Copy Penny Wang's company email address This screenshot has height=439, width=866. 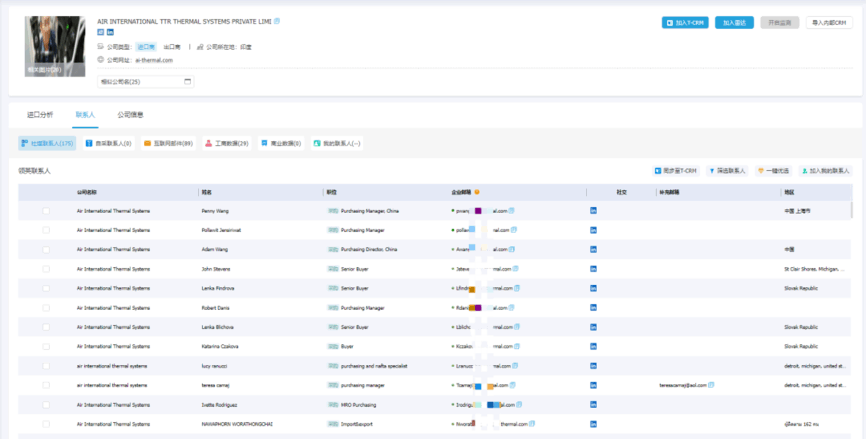pyautogui.click(x=513, y=211)
